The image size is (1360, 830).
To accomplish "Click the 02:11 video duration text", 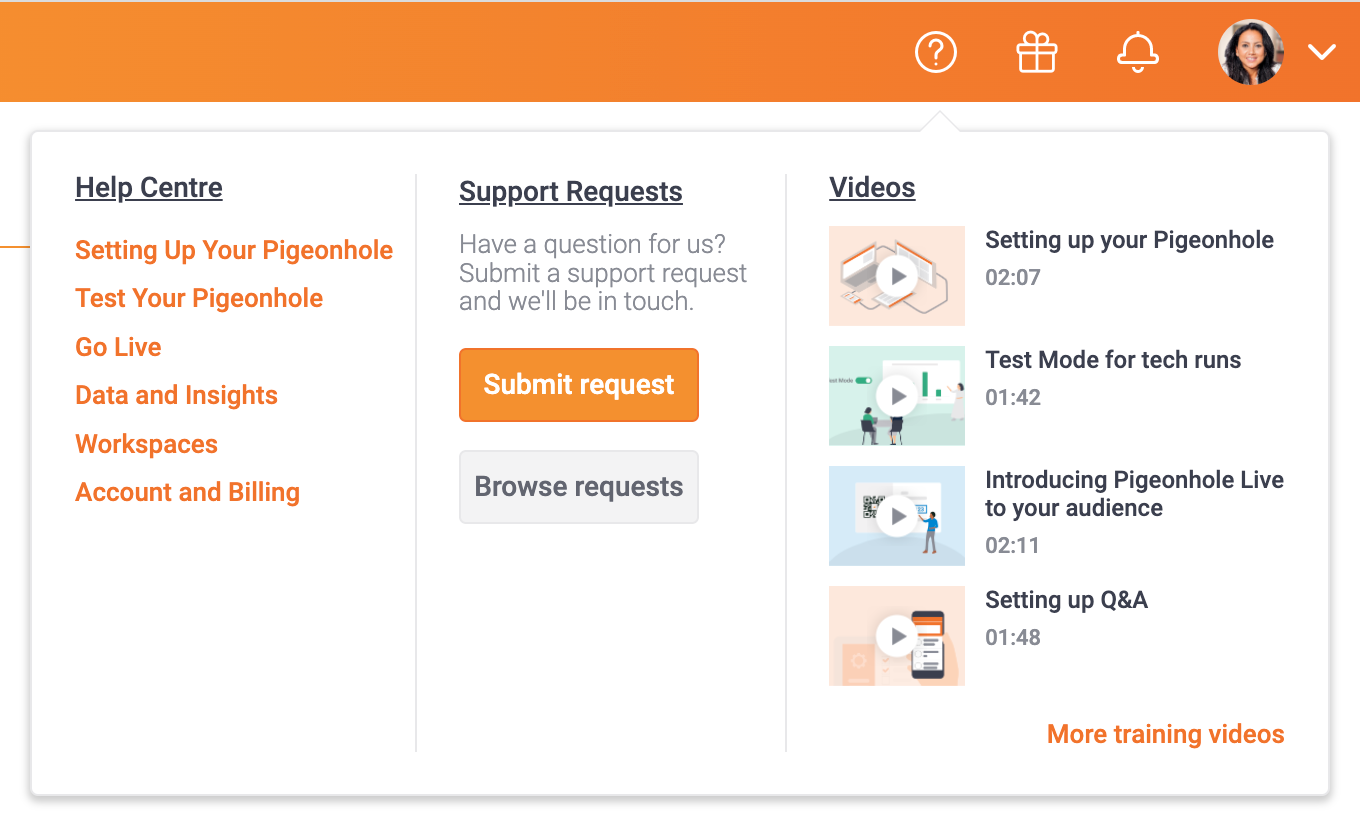I will [1012, 545].
